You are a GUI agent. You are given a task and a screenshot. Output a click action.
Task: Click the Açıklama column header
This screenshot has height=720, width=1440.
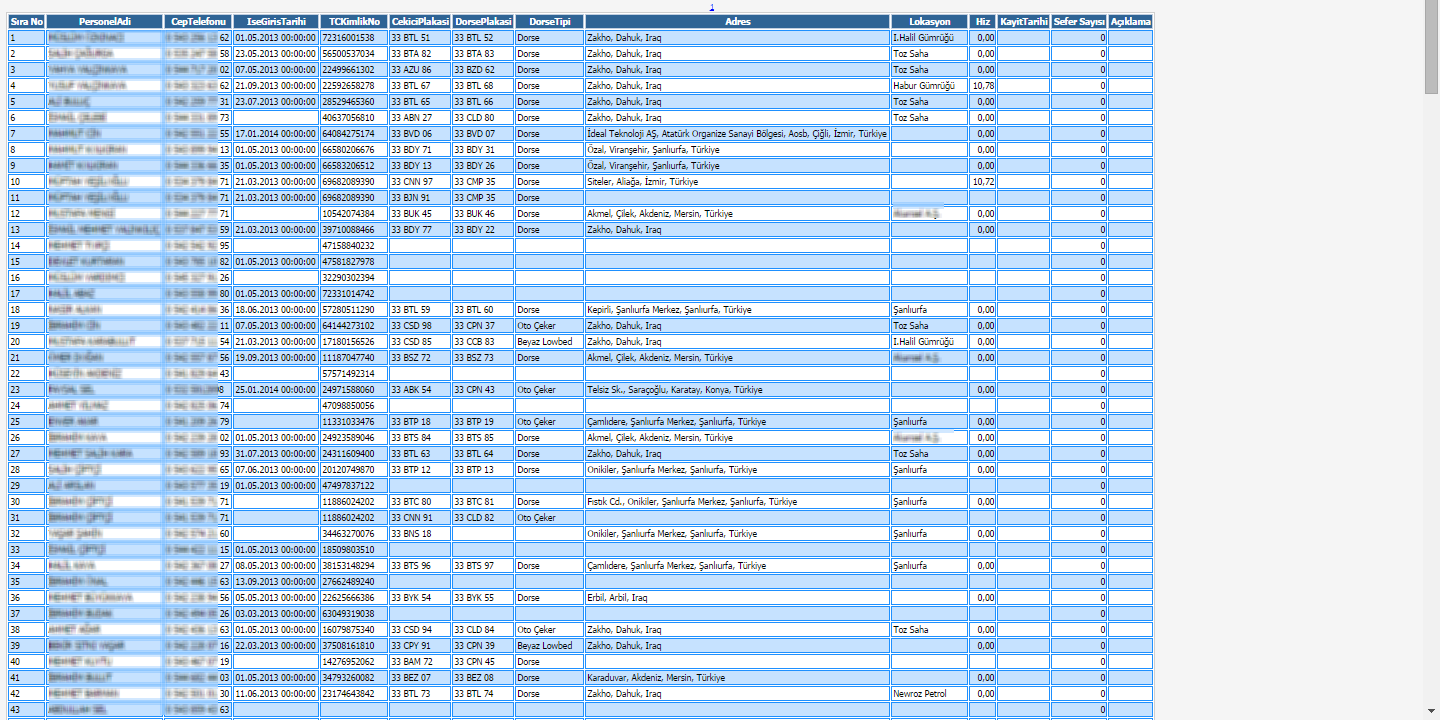coord(1130,22)
